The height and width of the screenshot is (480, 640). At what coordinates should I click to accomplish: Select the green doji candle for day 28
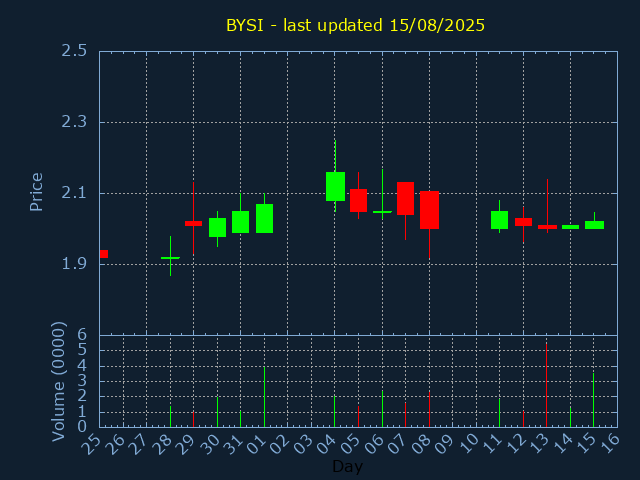tap(170, 258)
